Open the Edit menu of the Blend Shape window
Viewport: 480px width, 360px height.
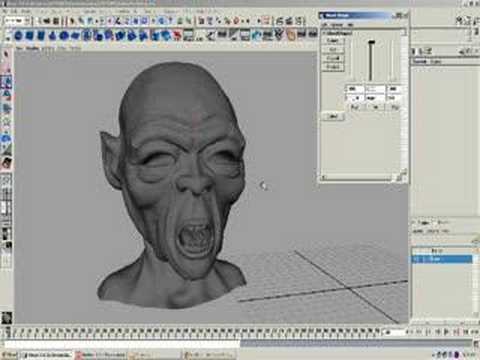325,25
